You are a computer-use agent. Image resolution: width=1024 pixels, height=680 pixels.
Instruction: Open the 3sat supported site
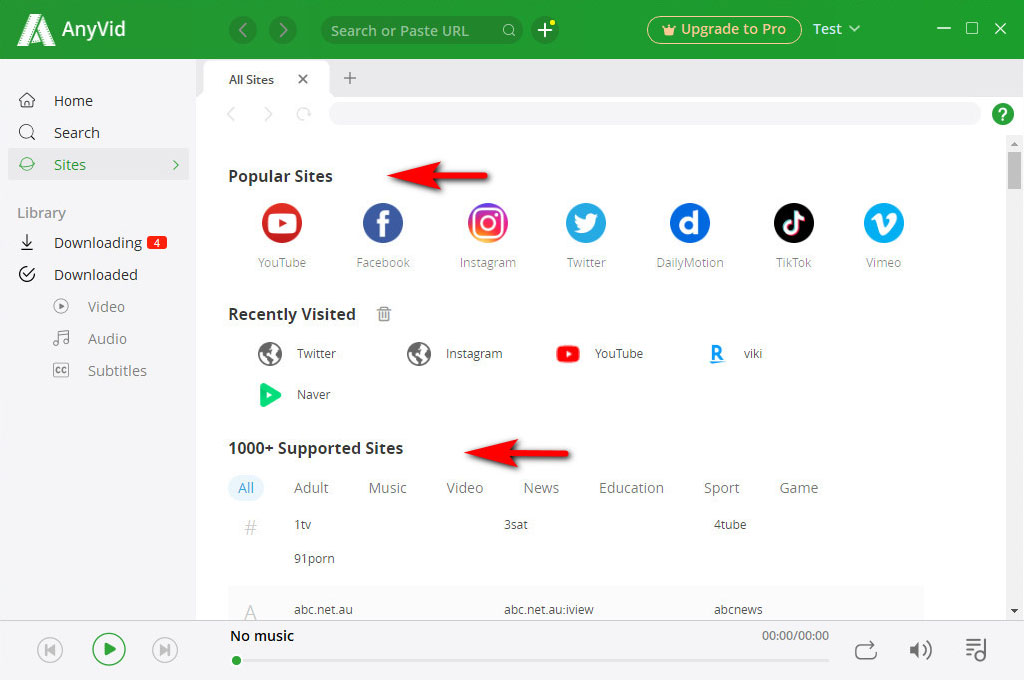pos(515,525)
